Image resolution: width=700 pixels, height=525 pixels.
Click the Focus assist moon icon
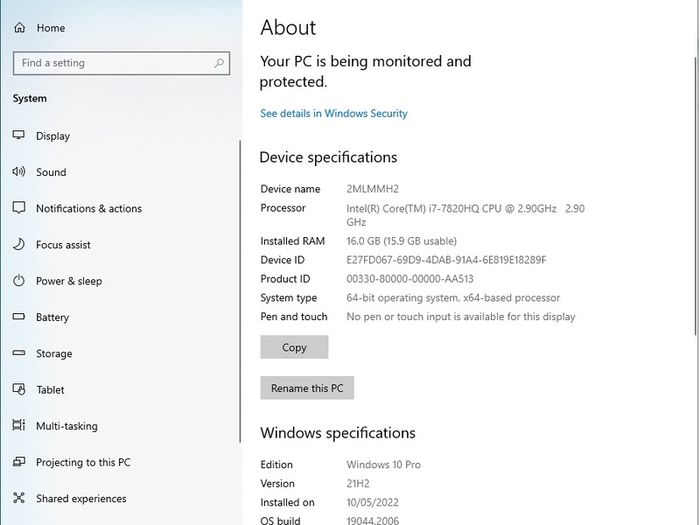pyautogui.click(x=19, y=244)
